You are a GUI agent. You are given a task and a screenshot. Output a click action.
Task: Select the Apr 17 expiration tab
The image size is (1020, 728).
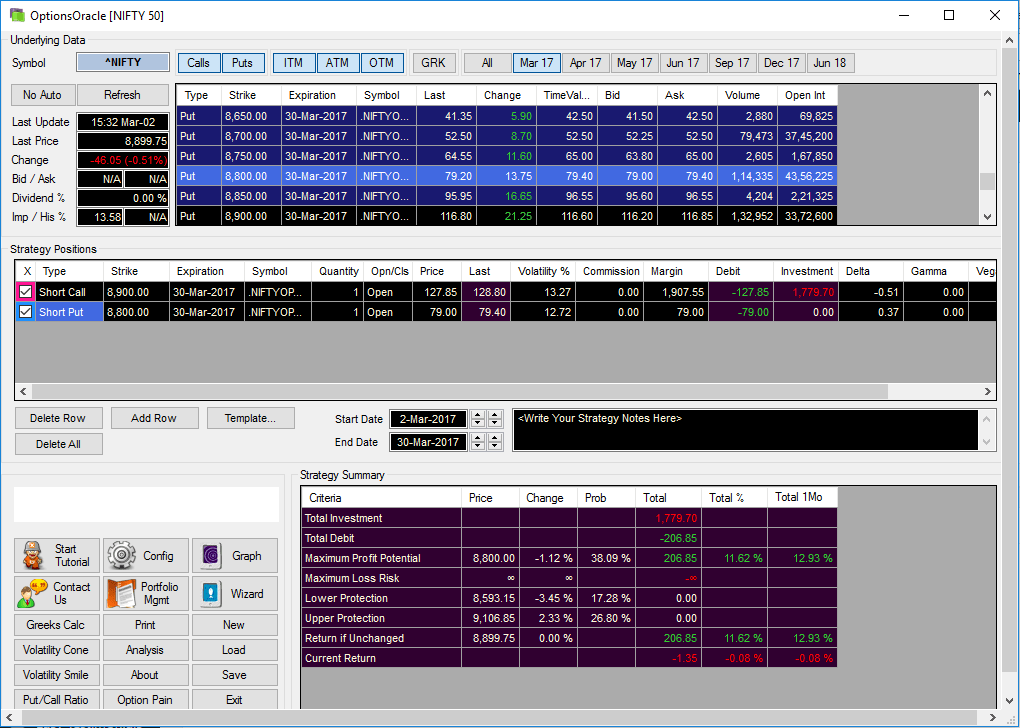585,63
